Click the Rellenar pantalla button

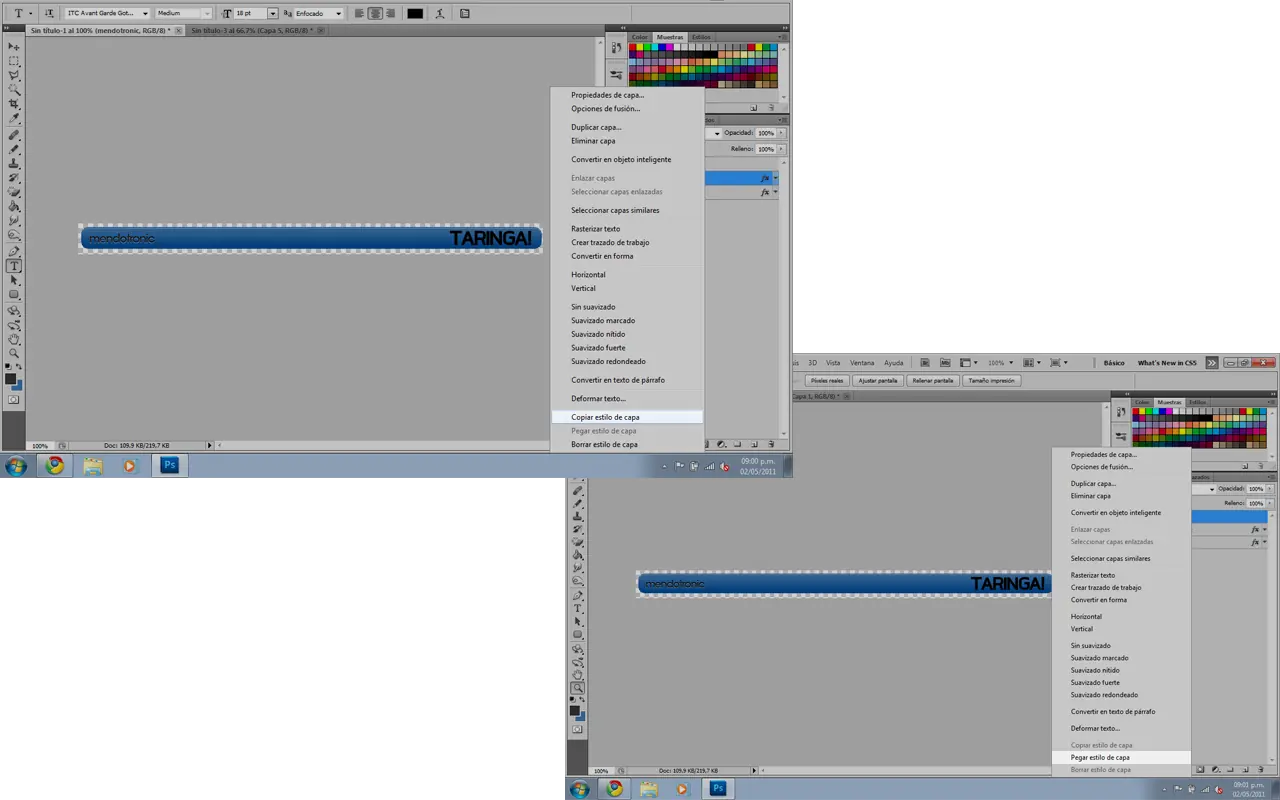[934, 381]
